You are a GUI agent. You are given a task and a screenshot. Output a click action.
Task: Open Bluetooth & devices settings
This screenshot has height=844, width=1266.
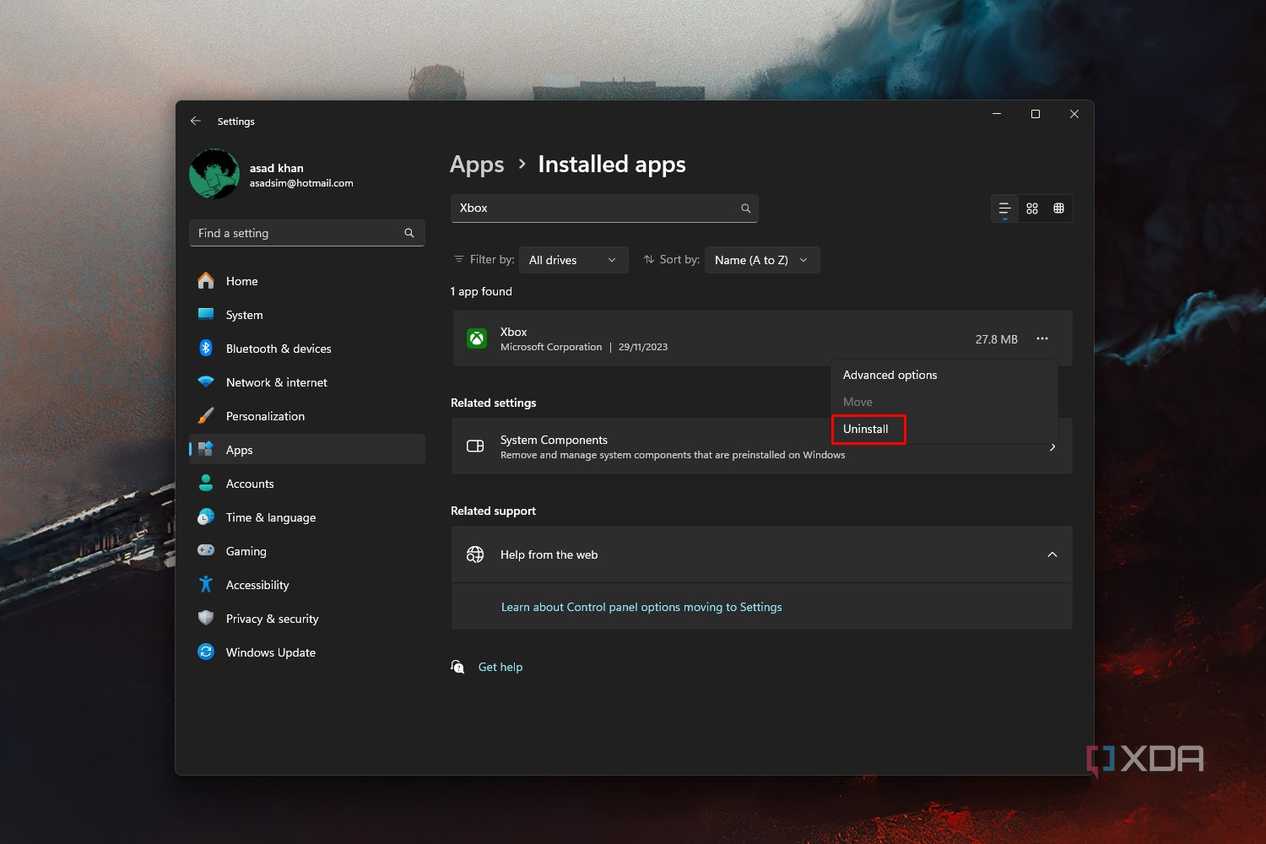[x=279, y=348]
